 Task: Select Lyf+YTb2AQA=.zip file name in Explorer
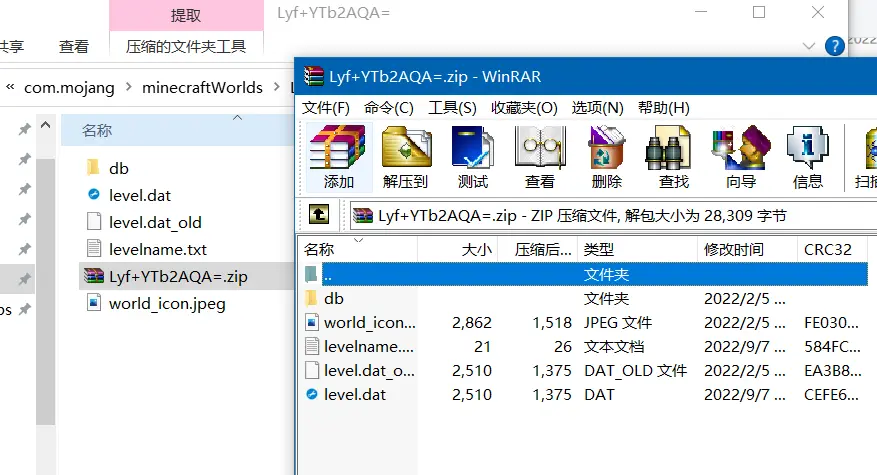178,276
